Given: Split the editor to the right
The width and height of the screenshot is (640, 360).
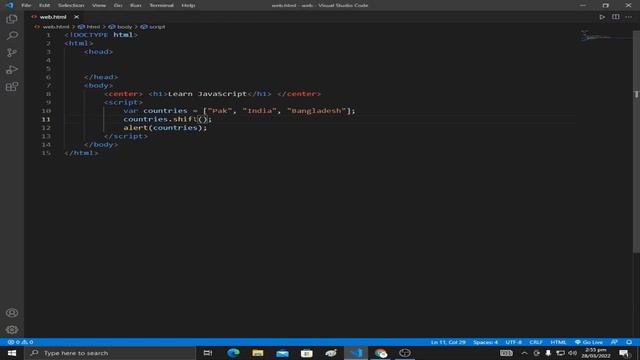Looking at the screenshot, I should click(616, 17).
